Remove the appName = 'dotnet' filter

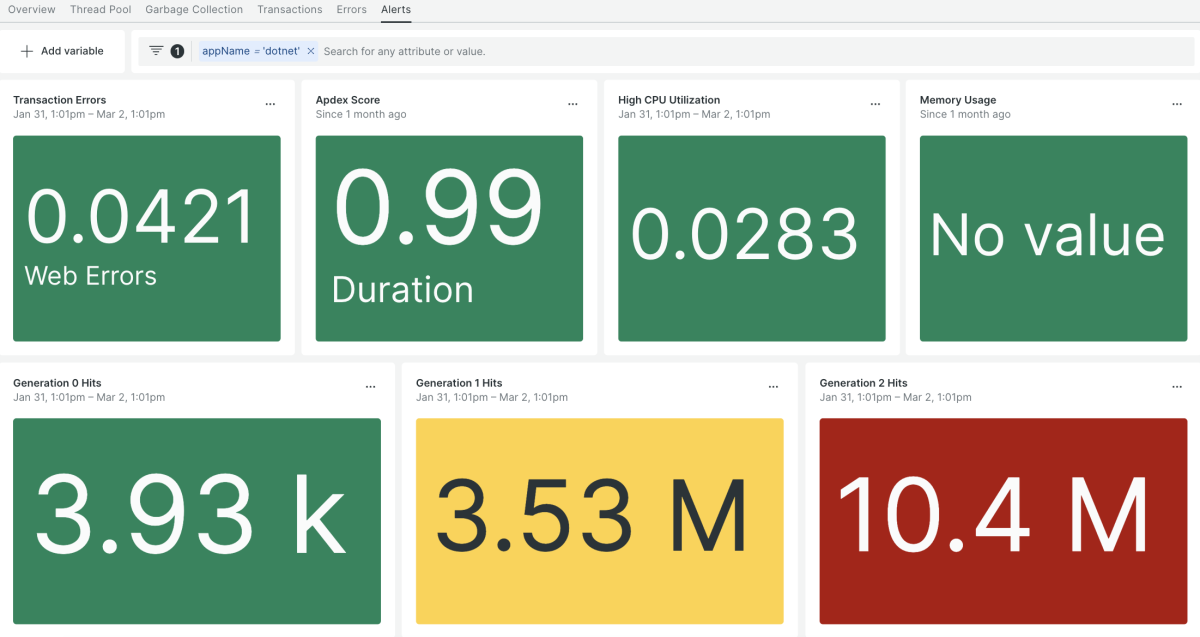tap(311, 51)
